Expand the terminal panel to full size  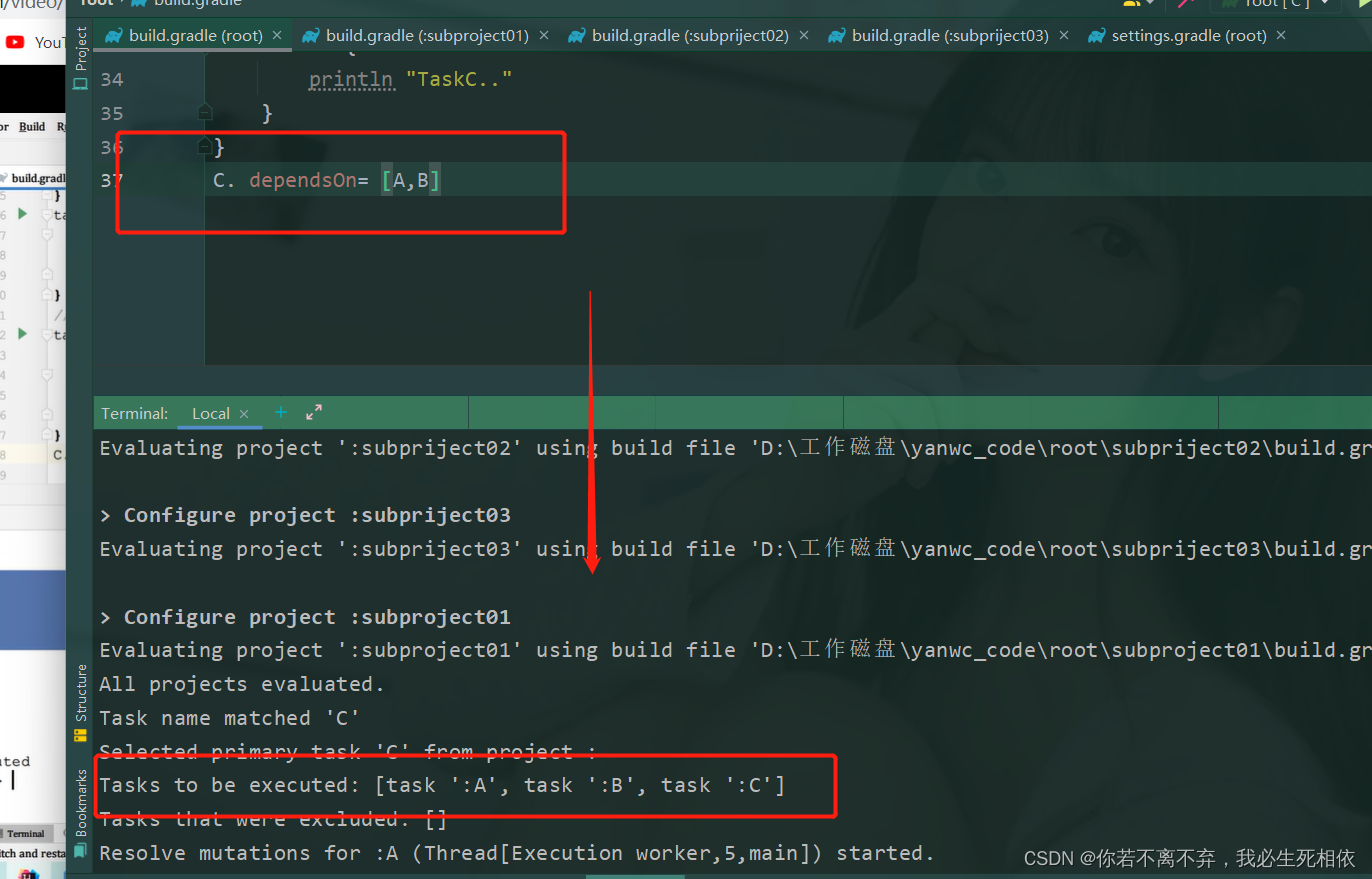[314, 412]
